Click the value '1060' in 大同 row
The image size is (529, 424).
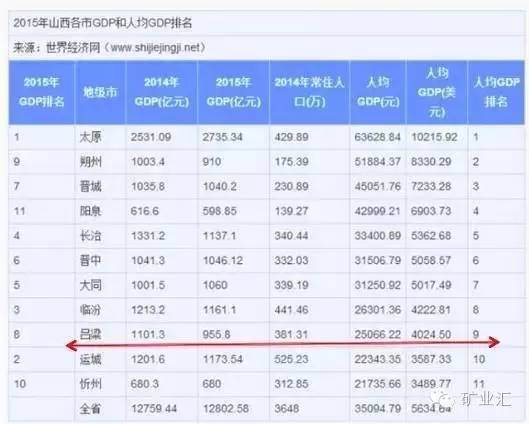point(215,285)
